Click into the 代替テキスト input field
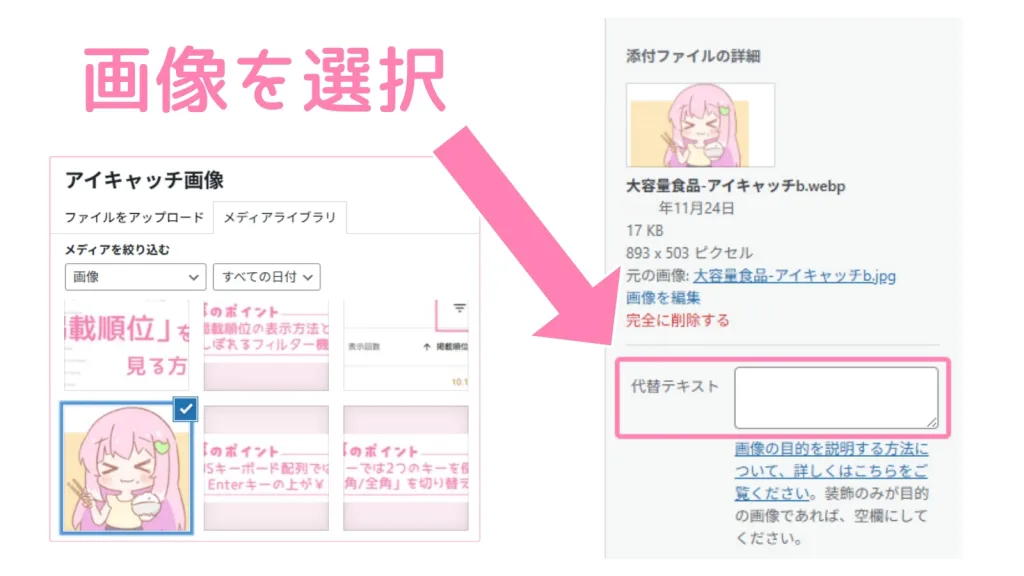Screen dimensions: 1024x576 (836, 398)
